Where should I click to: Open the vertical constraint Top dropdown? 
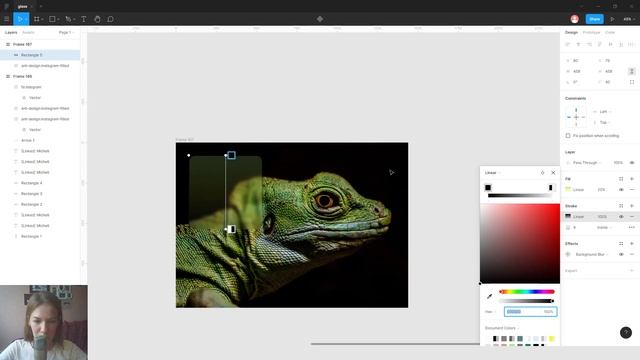pyautogui.click(x=606, y=122)
